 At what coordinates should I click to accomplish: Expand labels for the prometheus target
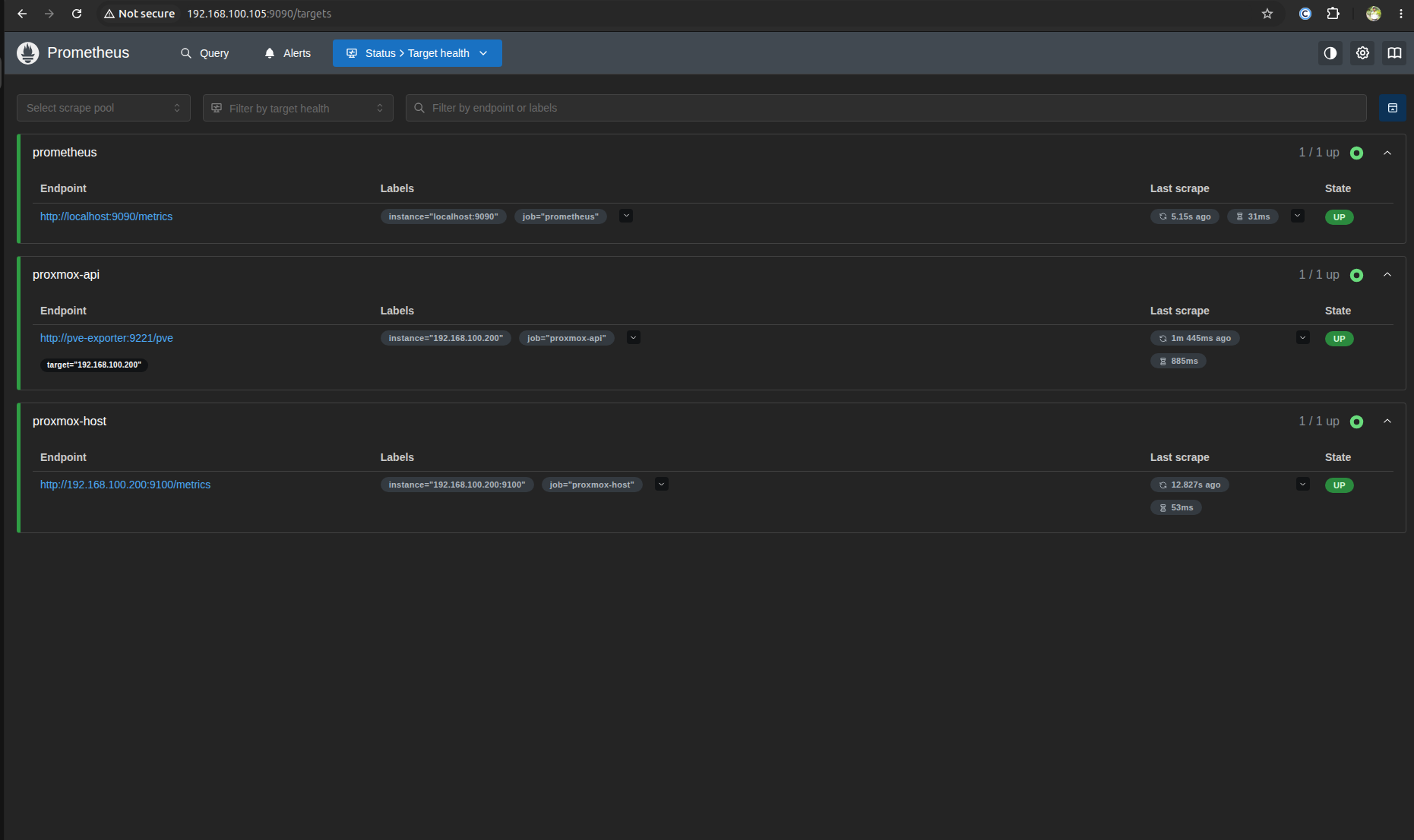626,216
